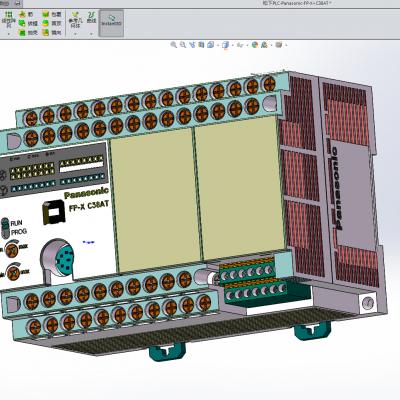Select the Wrap (包覆) feature tool
The width and height of the screenshot is (400, 400).
(52, 14)
